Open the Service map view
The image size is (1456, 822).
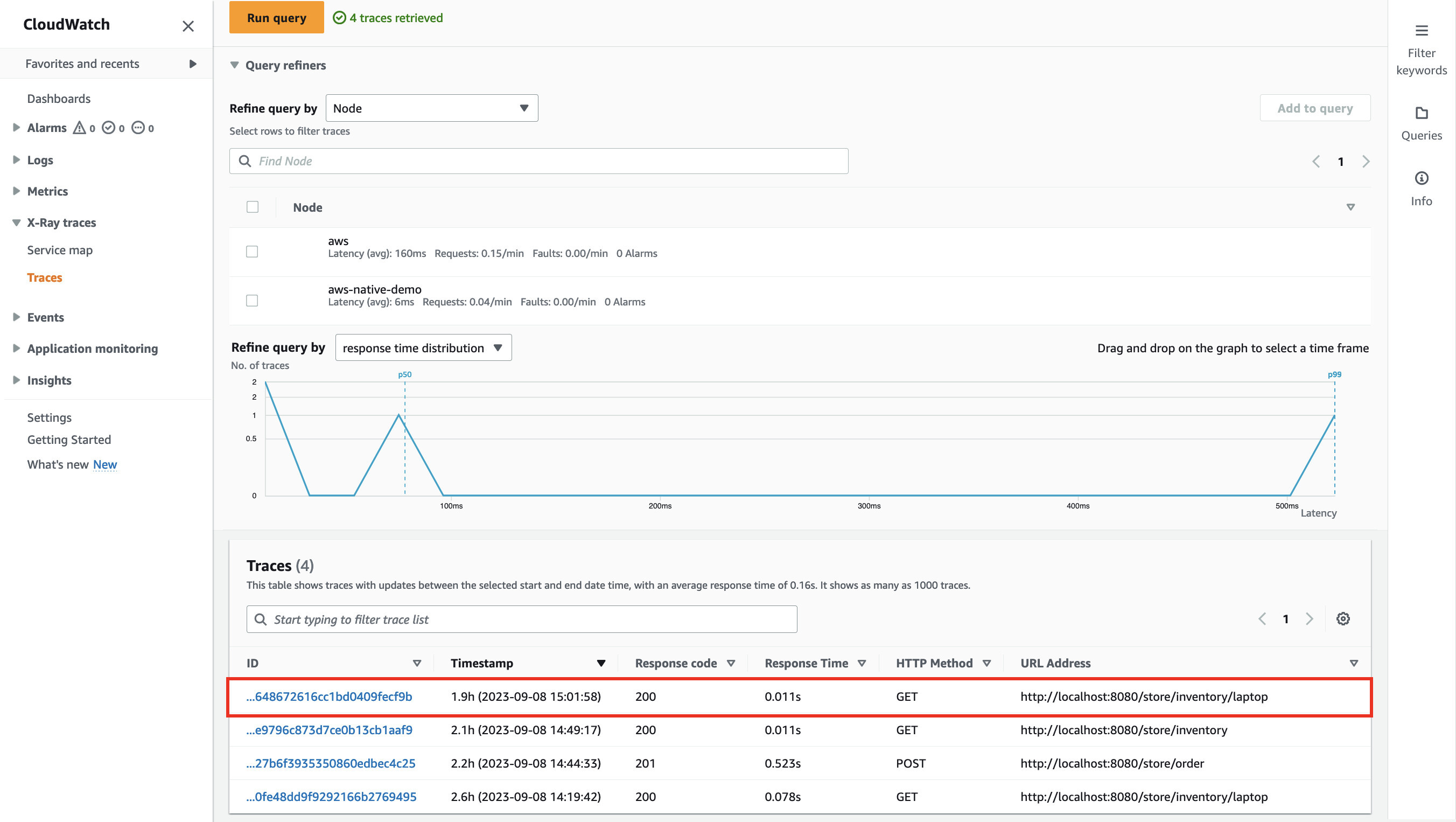pos(59,249)
